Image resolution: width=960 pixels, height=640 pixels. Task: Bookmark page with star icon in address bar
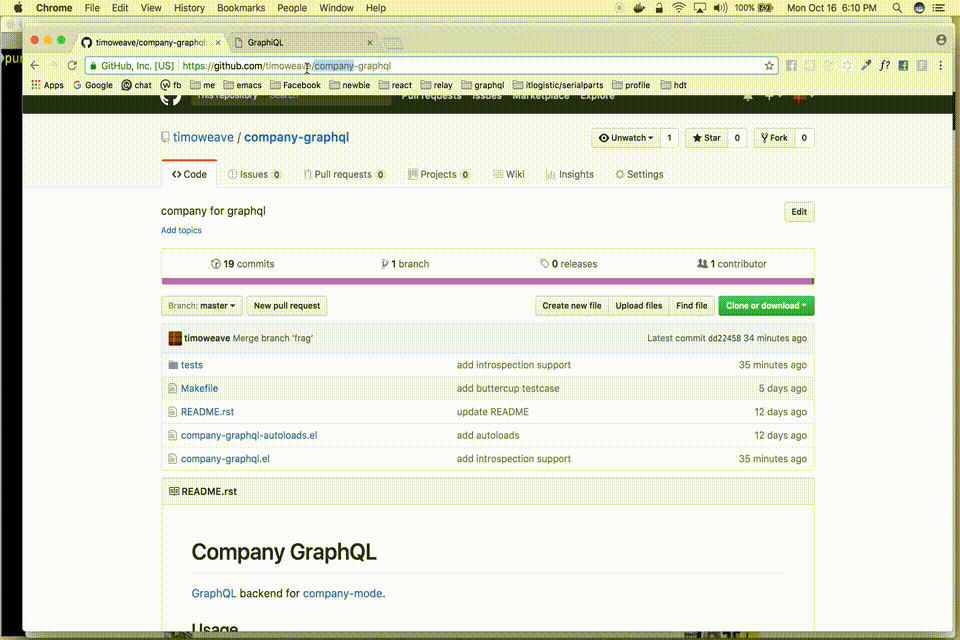(769, 66)
